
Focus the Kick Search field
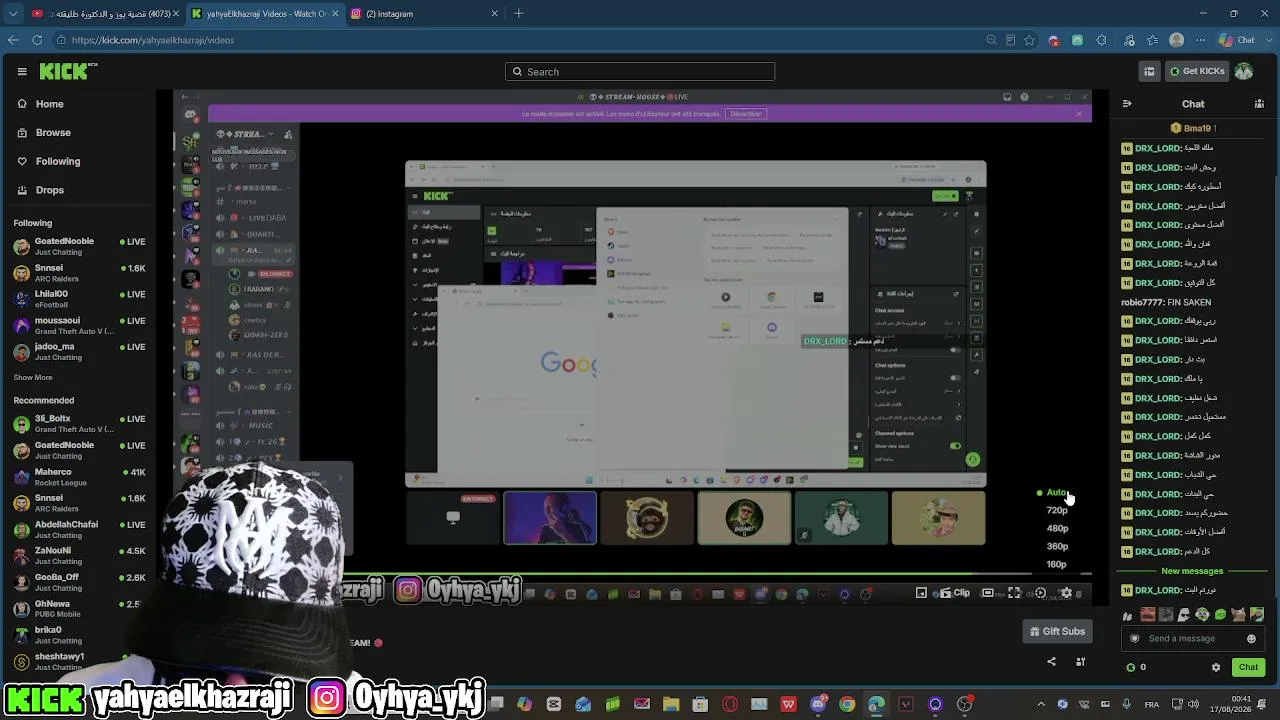640,72
